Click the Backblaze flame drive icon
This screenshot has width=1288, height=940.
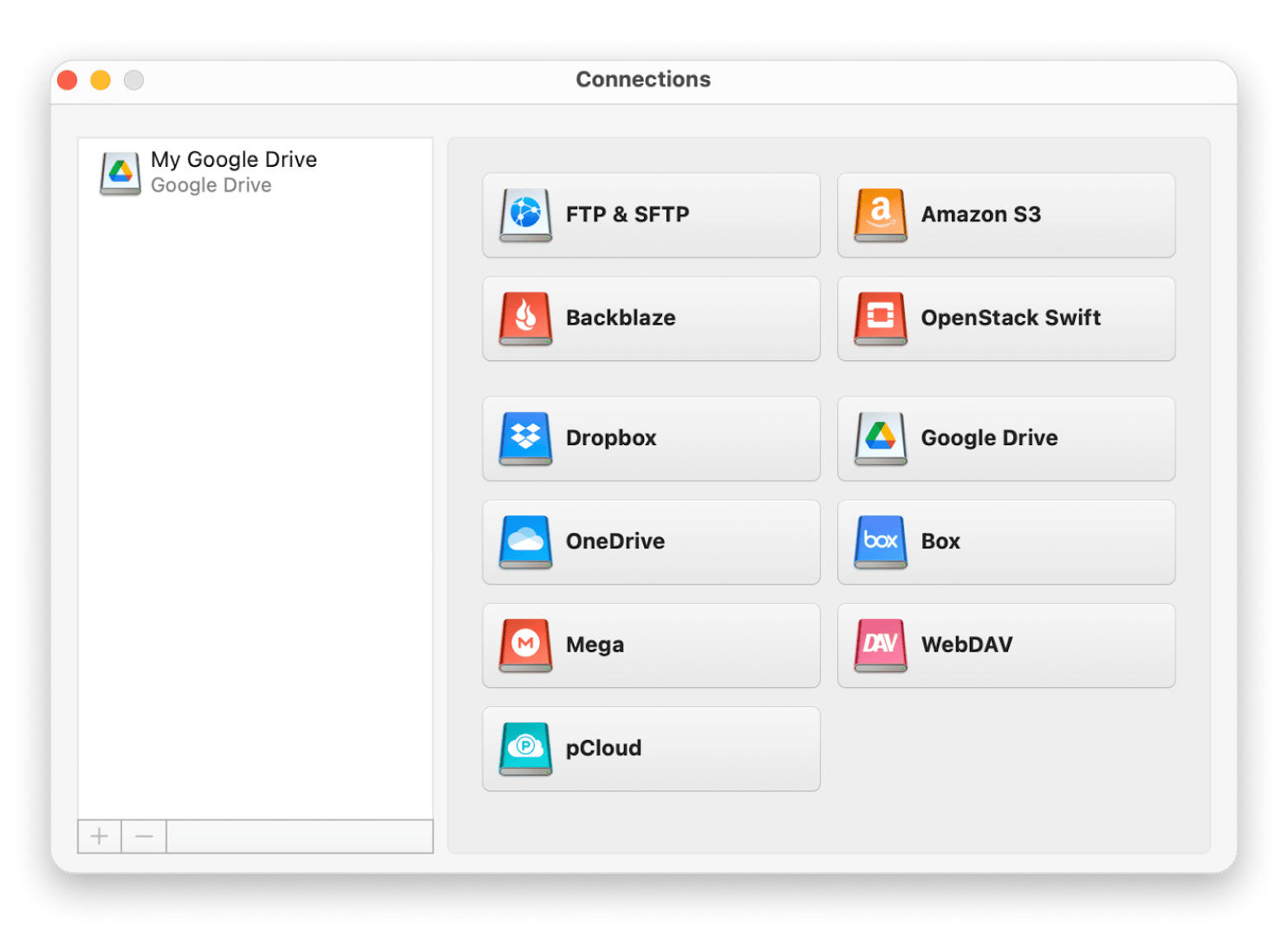525,318
